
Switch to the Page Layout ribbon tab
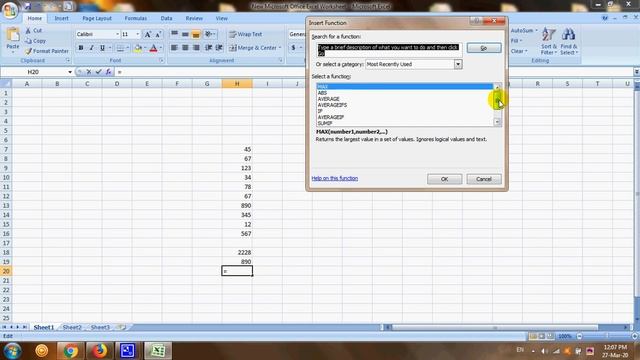click(97, 18)
